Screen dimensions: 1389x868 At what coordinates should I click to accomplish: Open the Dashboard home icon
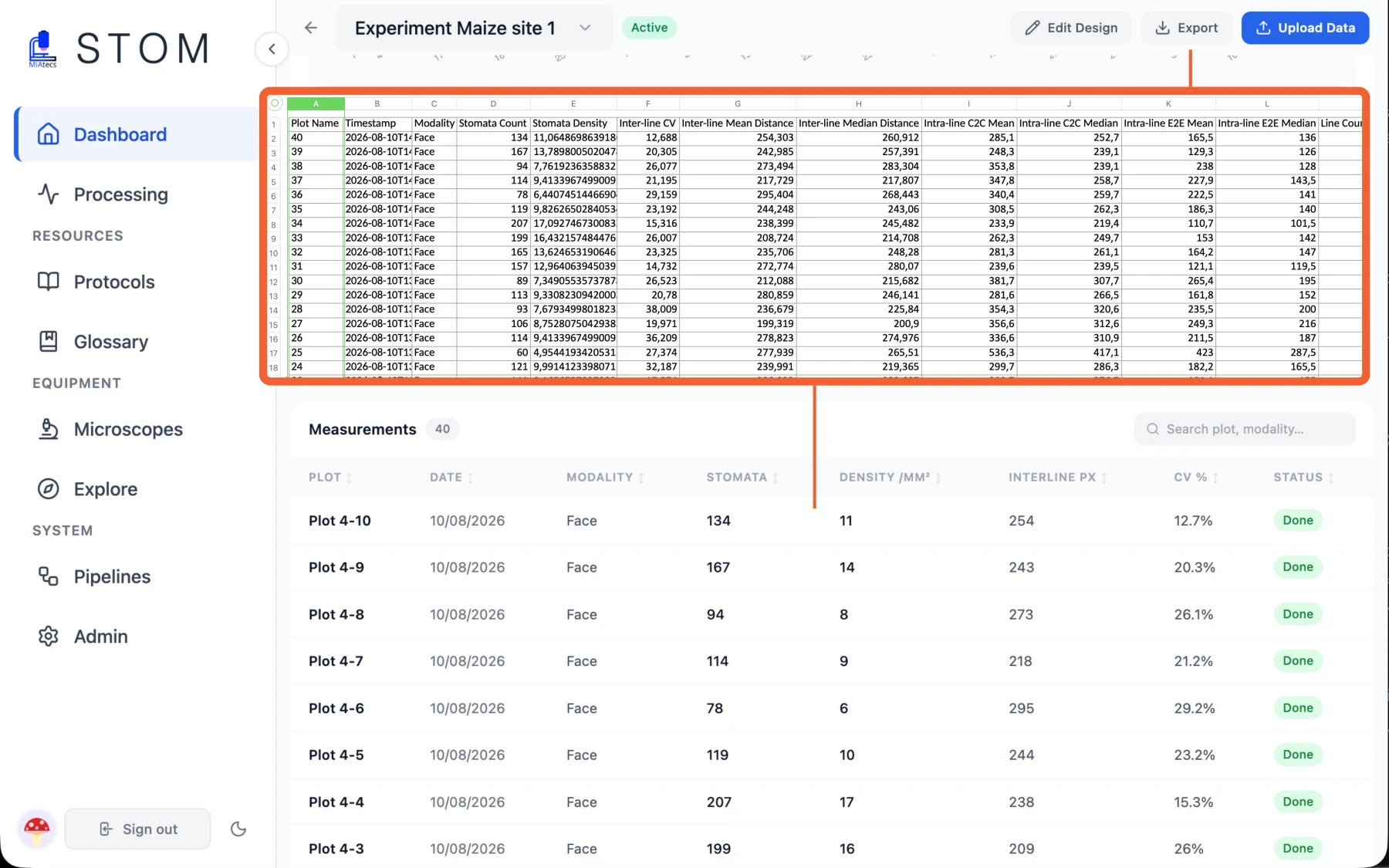click(48, 134)
